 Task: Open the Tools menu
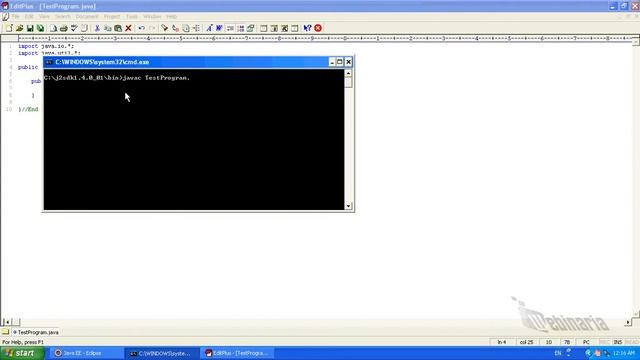[131, 17]
